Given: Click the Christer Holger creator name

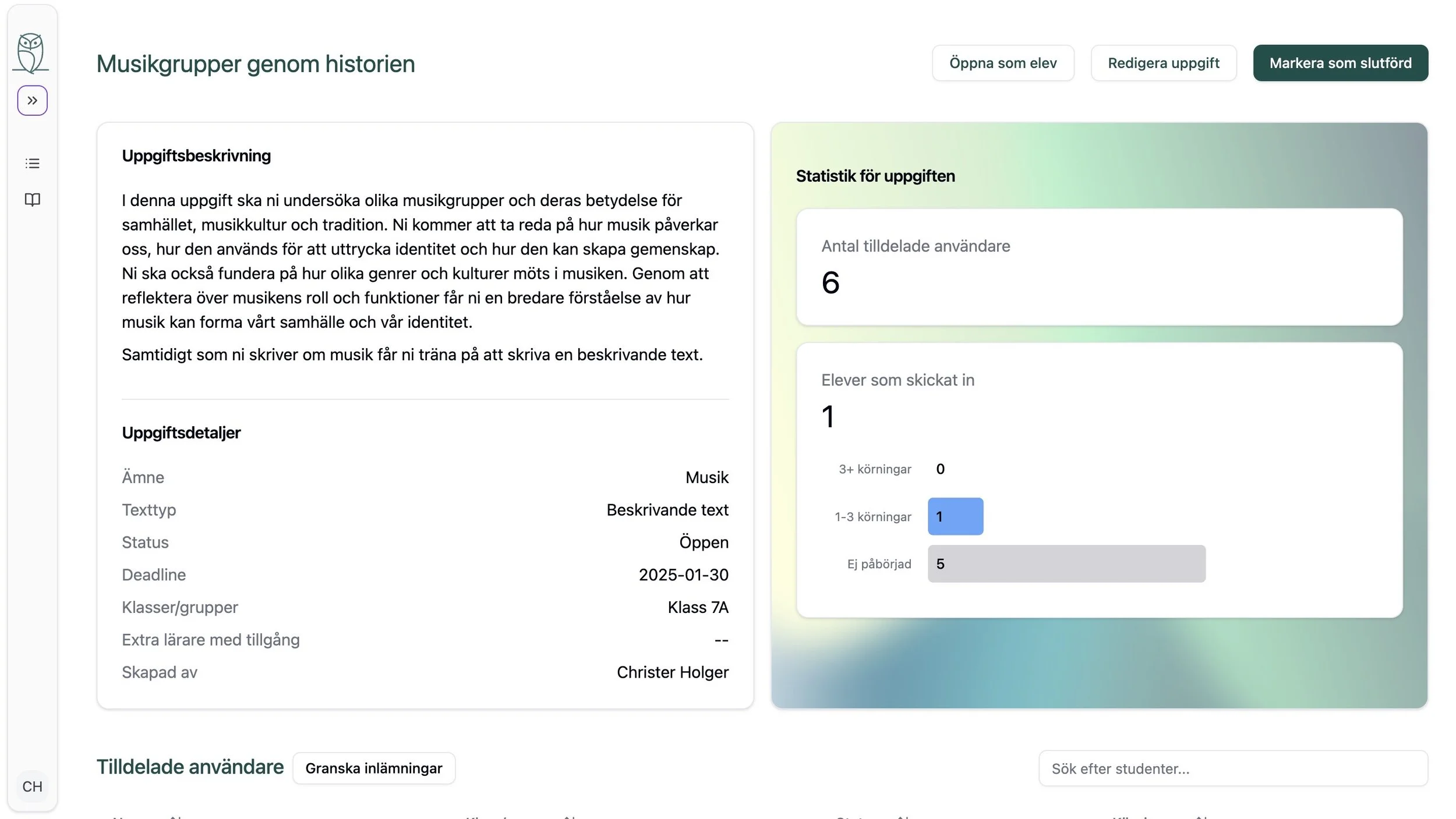Looking at the screenshot, I should coord(672,672).
